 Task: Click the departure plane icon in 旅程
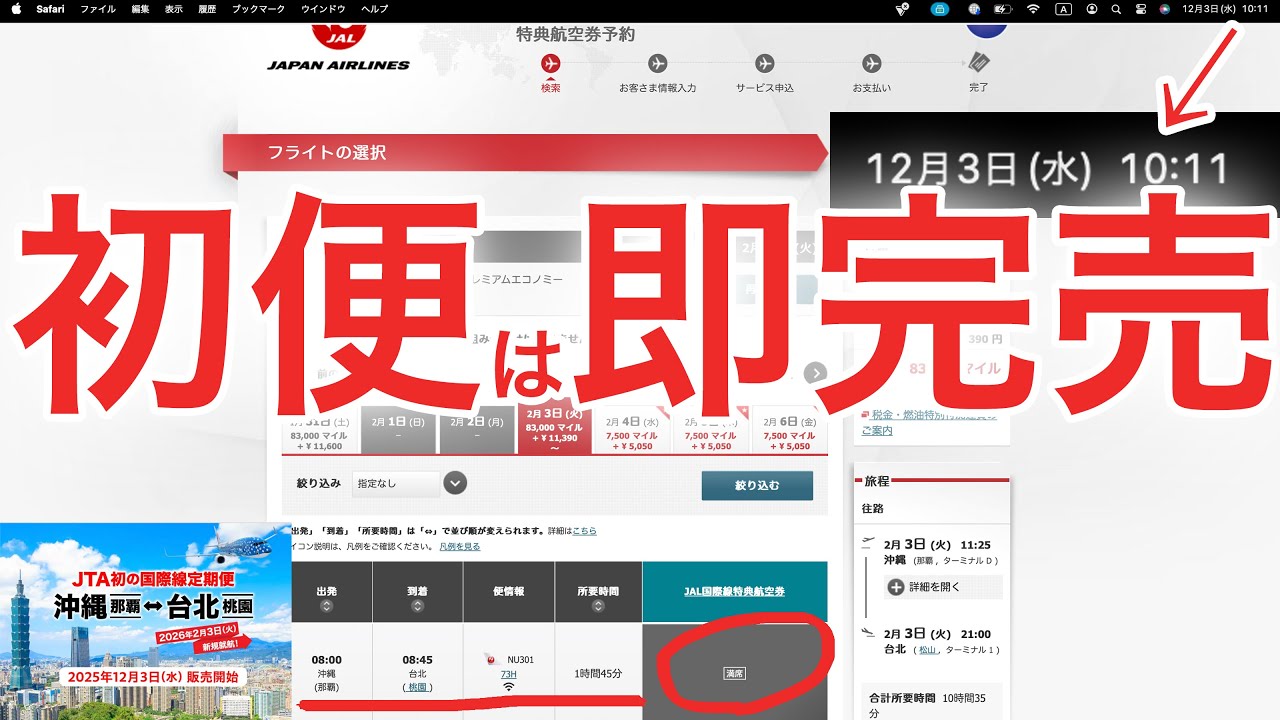tap(868, 543)
